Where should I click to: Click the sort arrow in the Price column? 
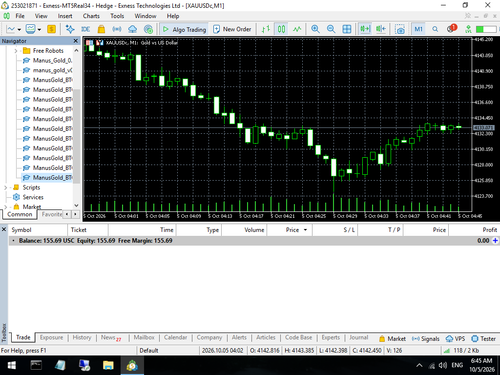point(305,230)
